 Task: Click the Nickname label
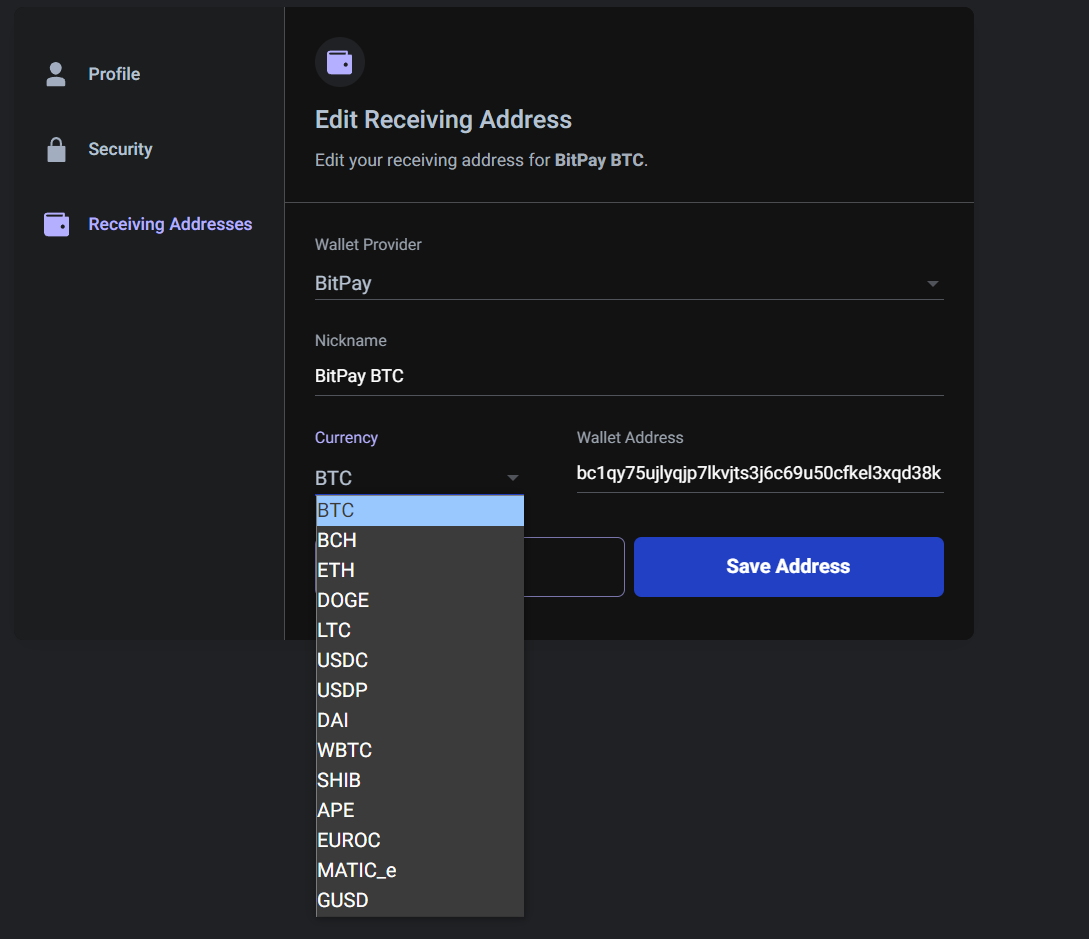click(351, 340)
